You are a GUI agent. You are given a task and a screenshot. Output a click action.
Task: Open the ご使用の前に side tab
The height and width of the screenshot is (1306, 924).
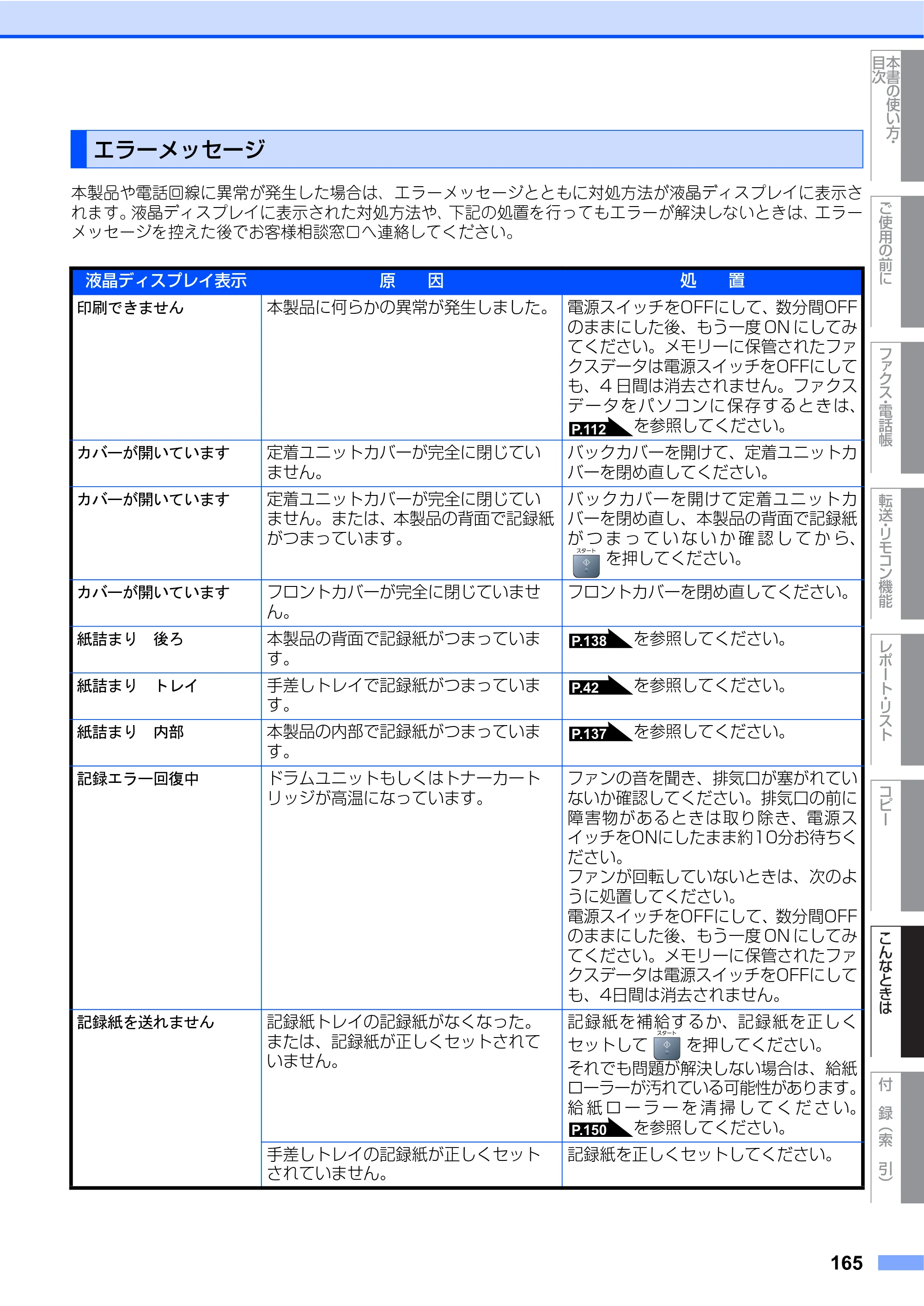coord(897,261)
